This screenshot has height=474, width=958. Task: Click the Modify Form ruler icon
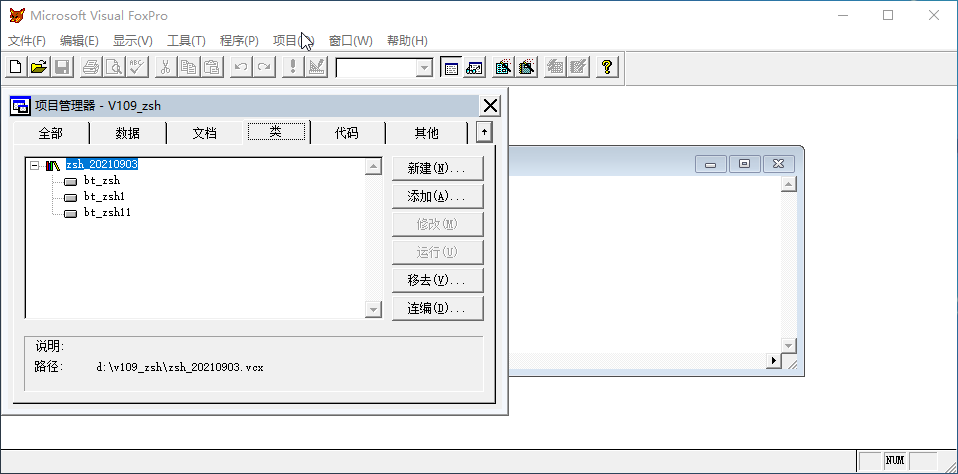(x=316, y=67)
